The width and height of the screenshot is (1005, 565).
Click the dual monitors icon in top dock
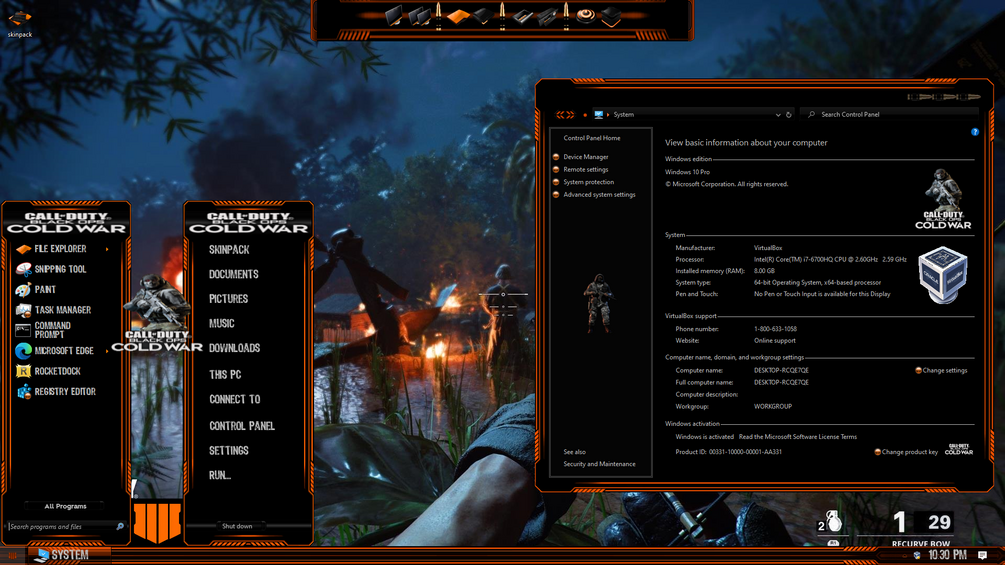[x=420, y=16]
